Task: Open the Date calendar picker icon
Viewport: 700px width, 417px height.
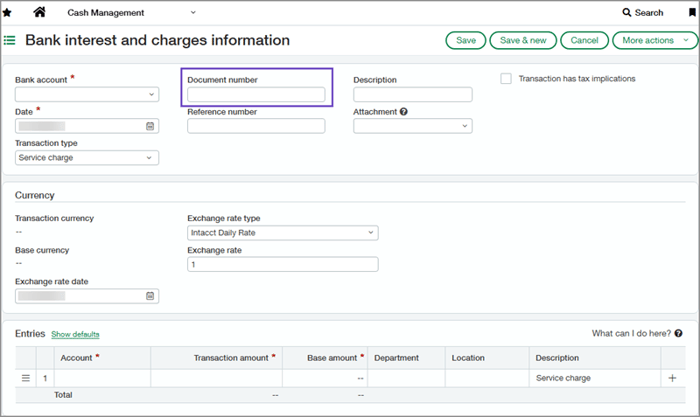Action: pos(150,126)
